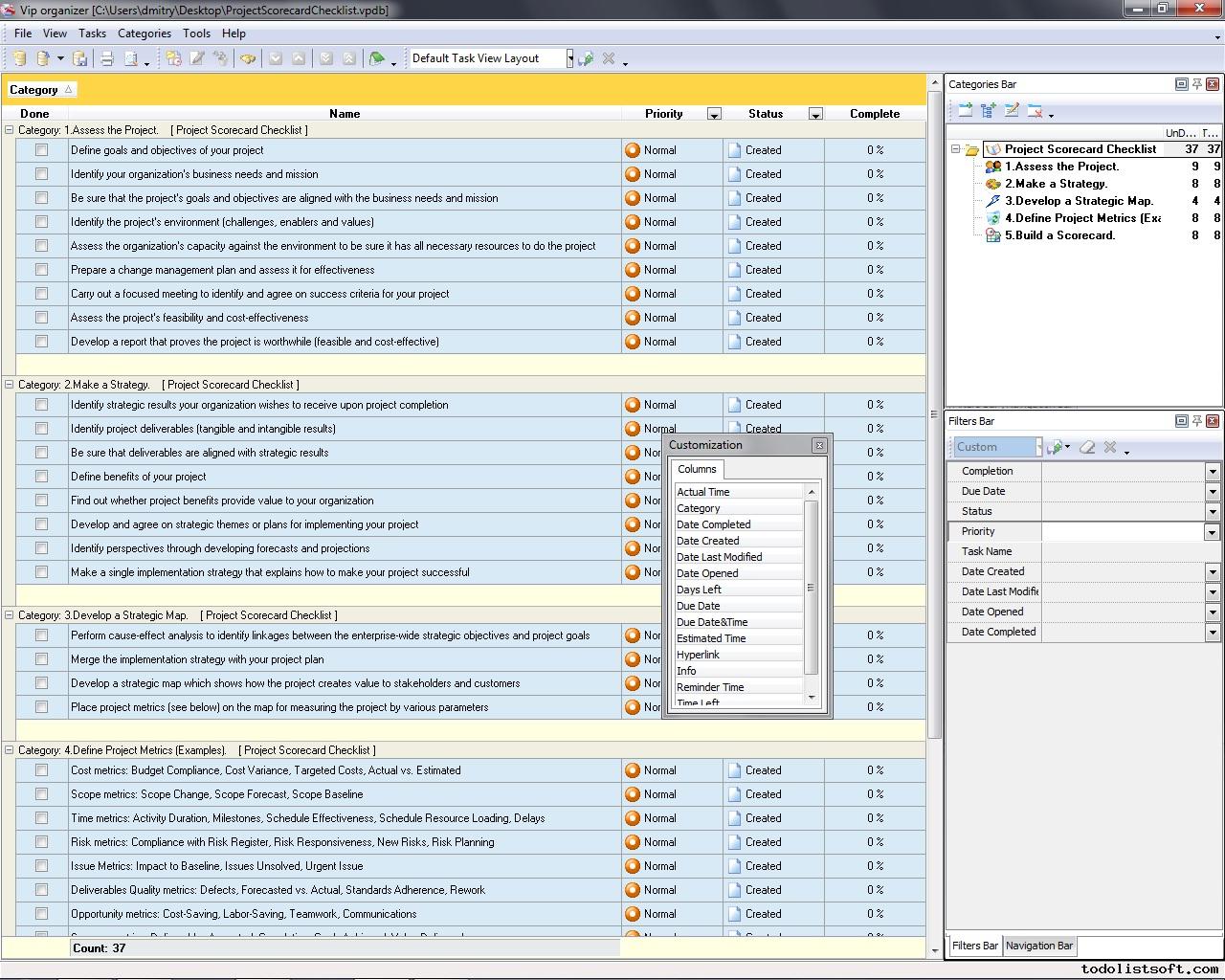Mark 'Merge the implementation strategy' task as done
This screenshot has height=980, width=1225.
click(x=41, y=659)
